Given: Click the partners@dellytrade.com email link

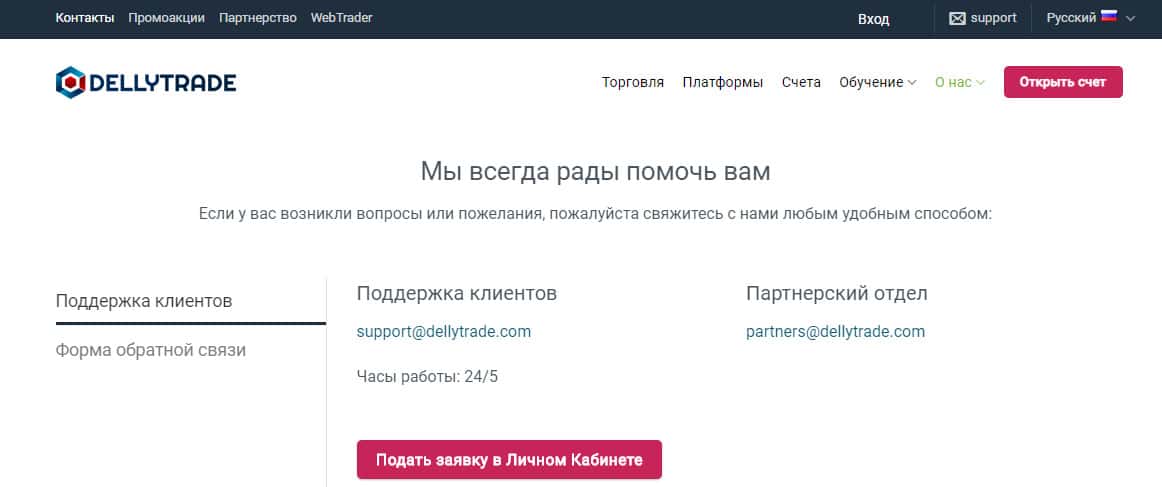Looking at the screenshot, I should point(835,331).
